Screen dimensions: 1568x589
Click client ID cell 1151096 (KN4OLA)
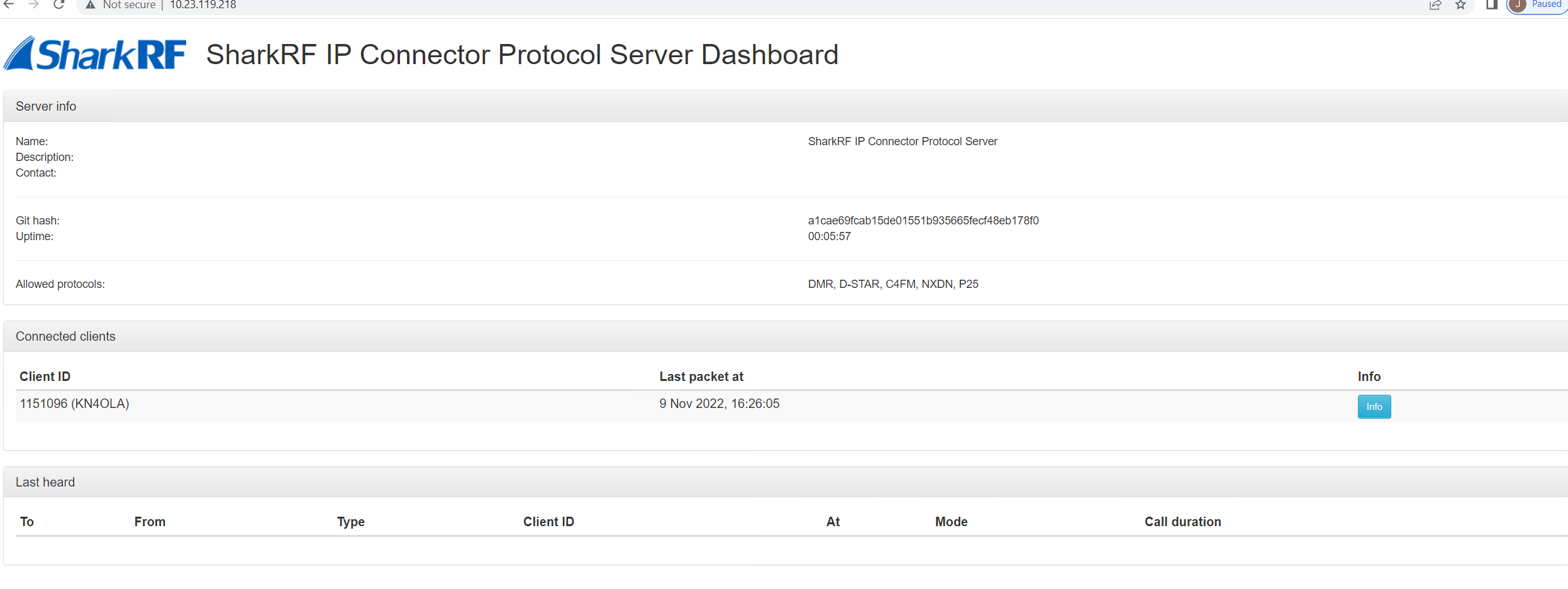click(74, 404)
